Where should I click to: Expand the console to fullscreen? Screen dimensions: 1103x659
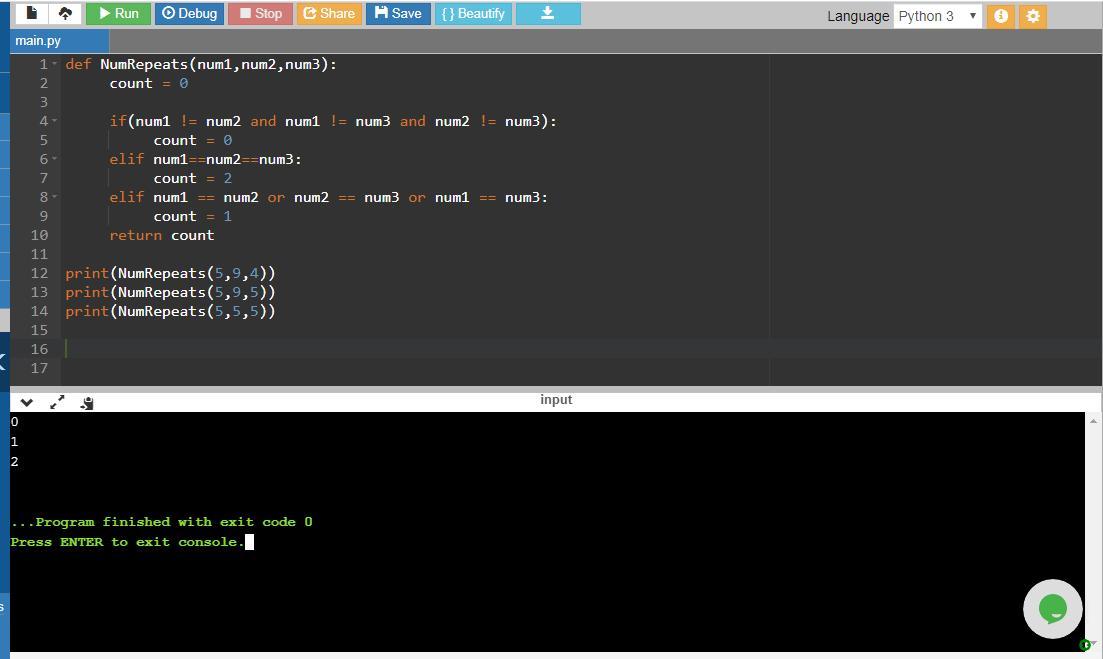pos(57,402)
